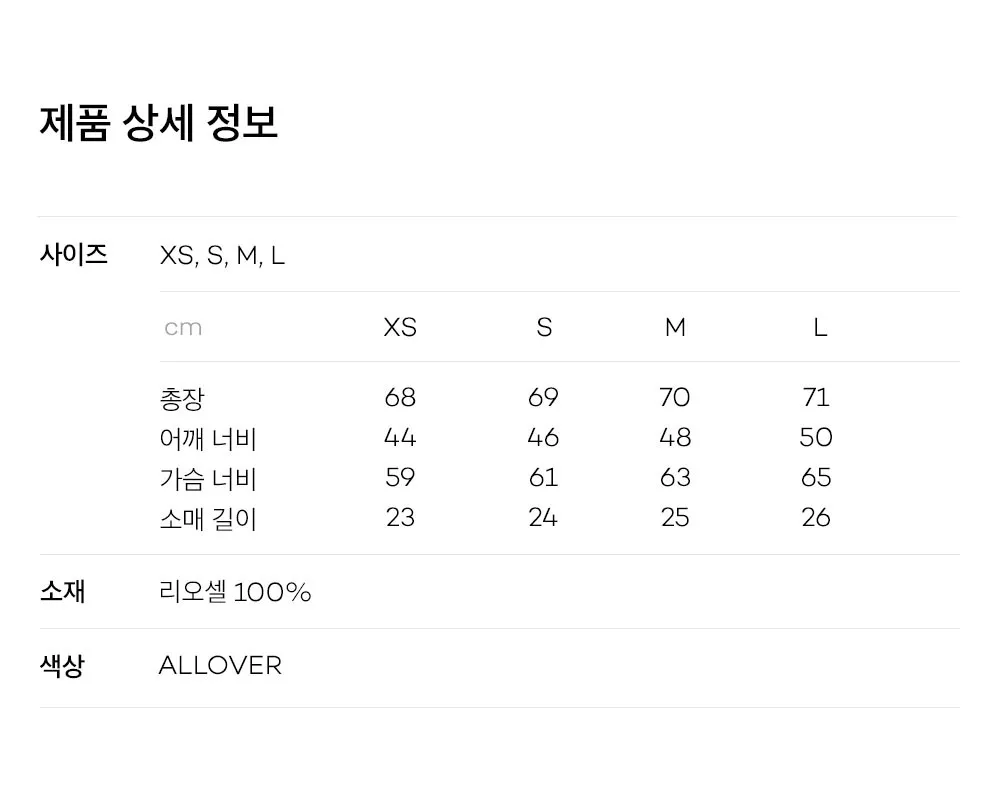Select the XS column header
This screenshot has width=1000, height=806.
coord(400,327)
